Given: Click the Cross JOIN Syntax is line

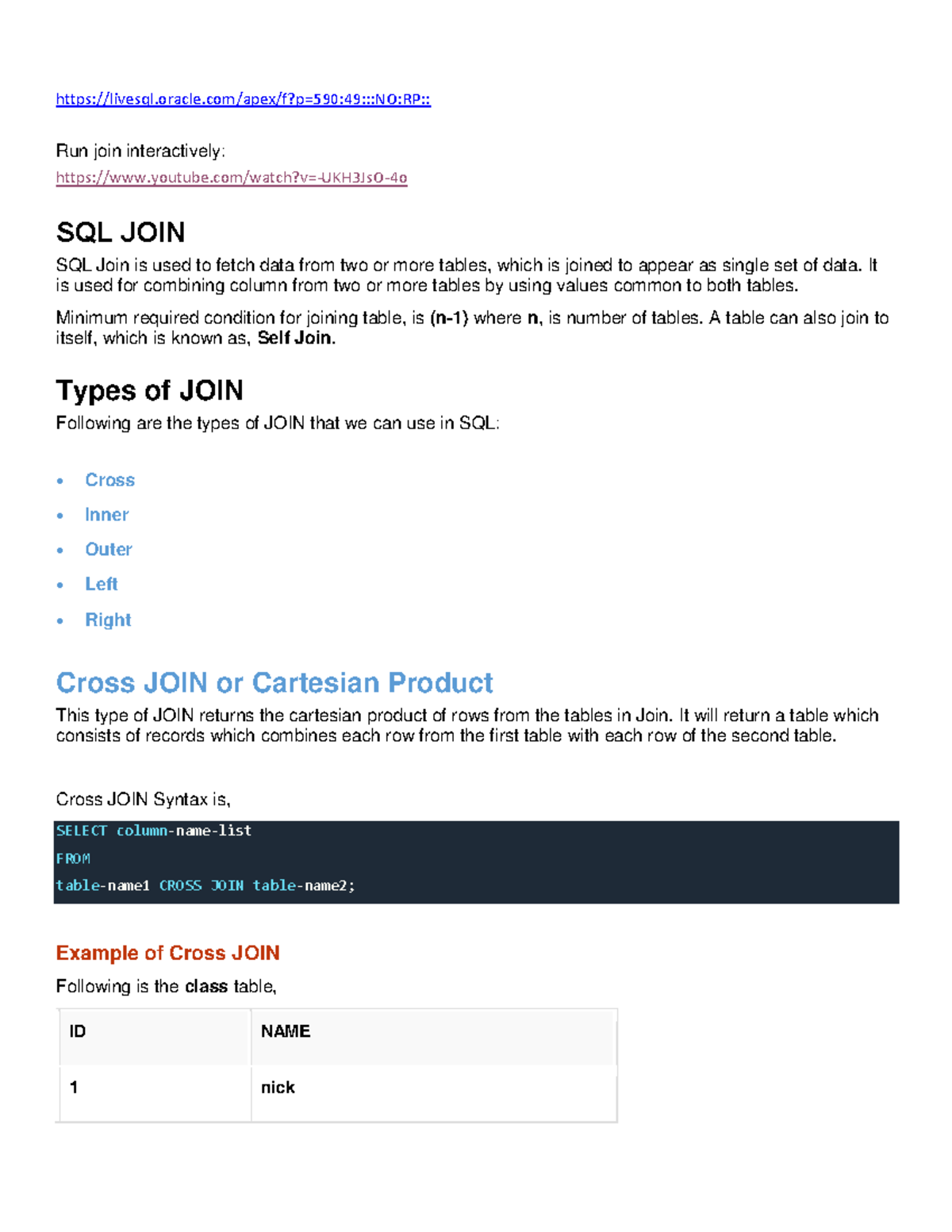Looking at the screenshot, I should 143,799.
